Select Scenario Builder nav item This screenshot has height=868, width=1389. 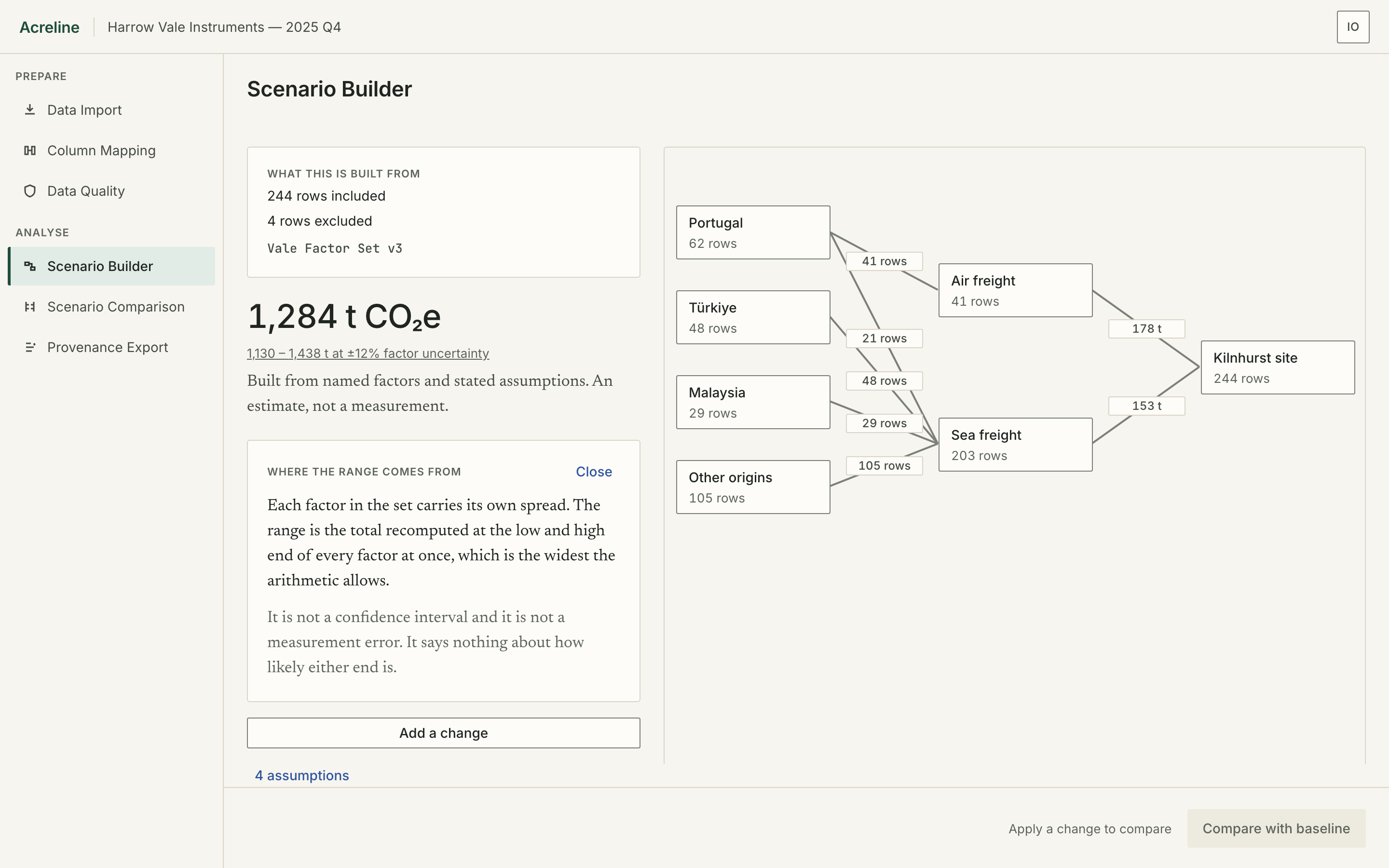point(111,266)
